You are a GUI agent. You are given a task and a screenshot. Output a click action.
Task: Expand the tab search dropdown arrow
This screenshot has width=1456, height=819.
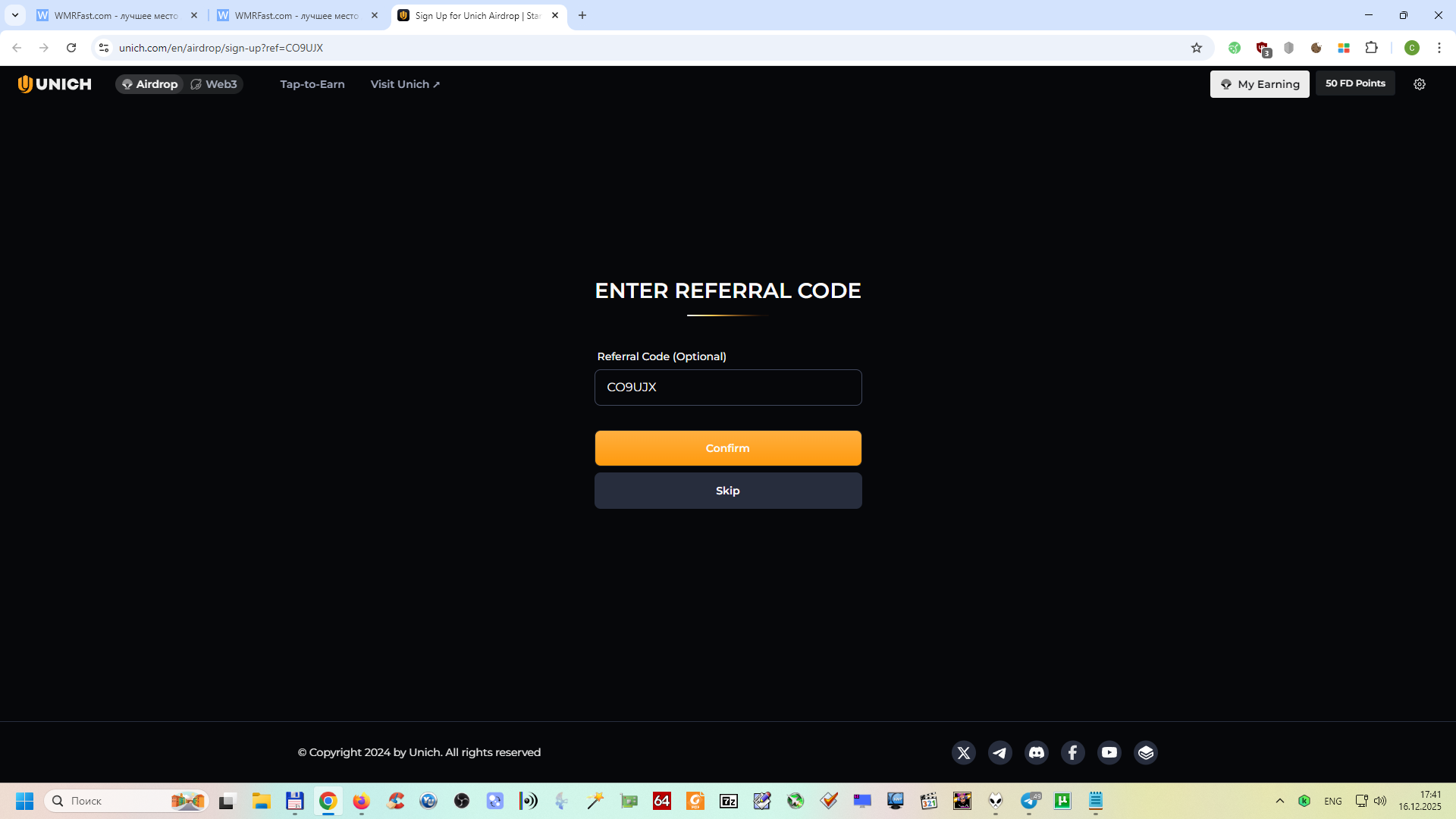14,15
